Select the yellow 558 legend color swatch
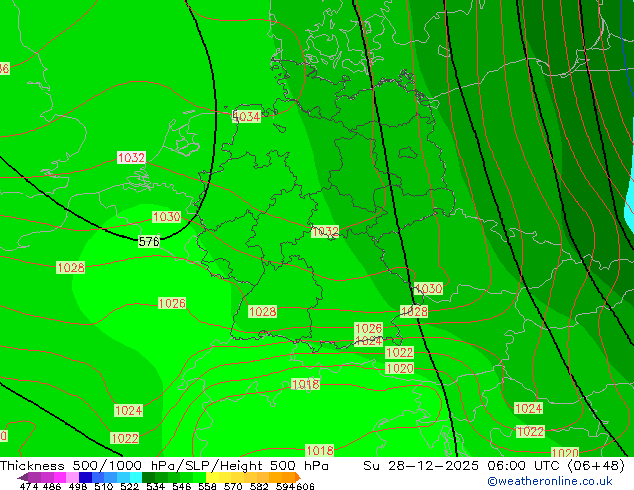Screen dimensions: 634x490 [212, 477]
